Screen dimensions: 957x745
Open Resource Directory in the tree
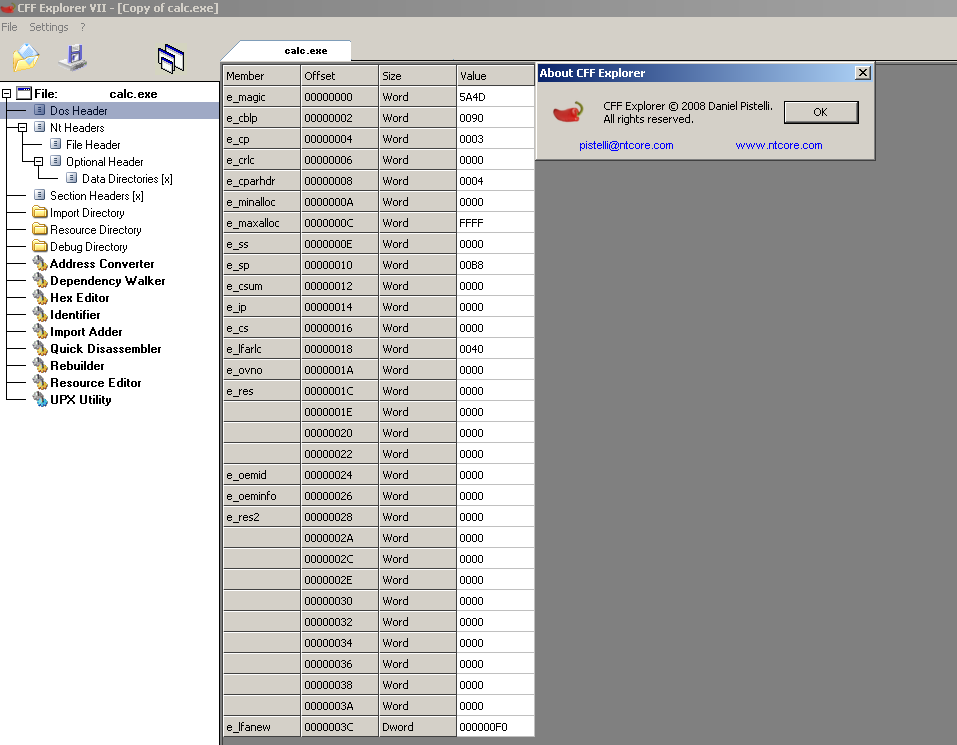pos(96,230)
